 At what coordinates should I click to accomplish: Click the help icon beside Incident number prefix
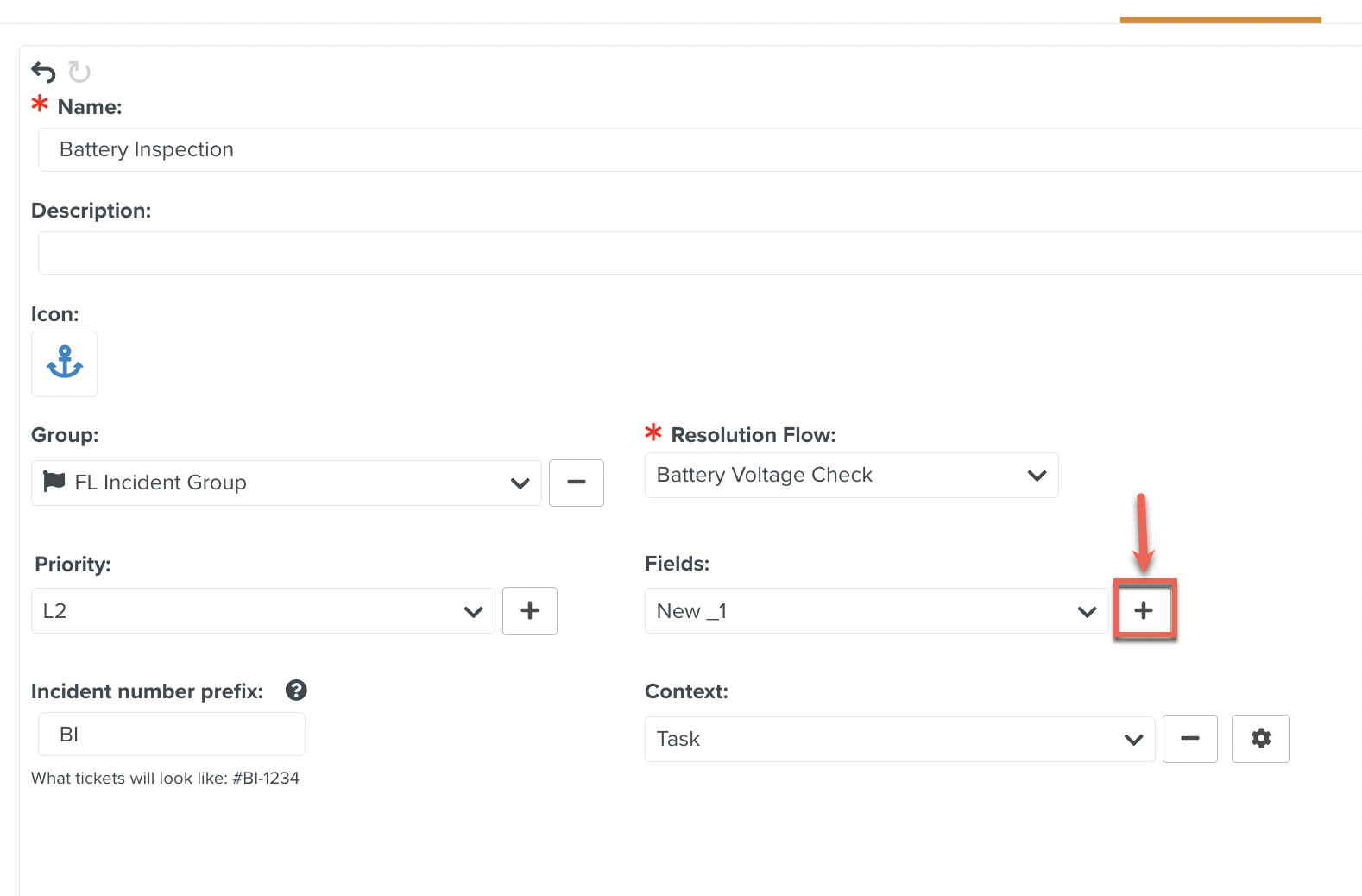(x=296, y=691)
